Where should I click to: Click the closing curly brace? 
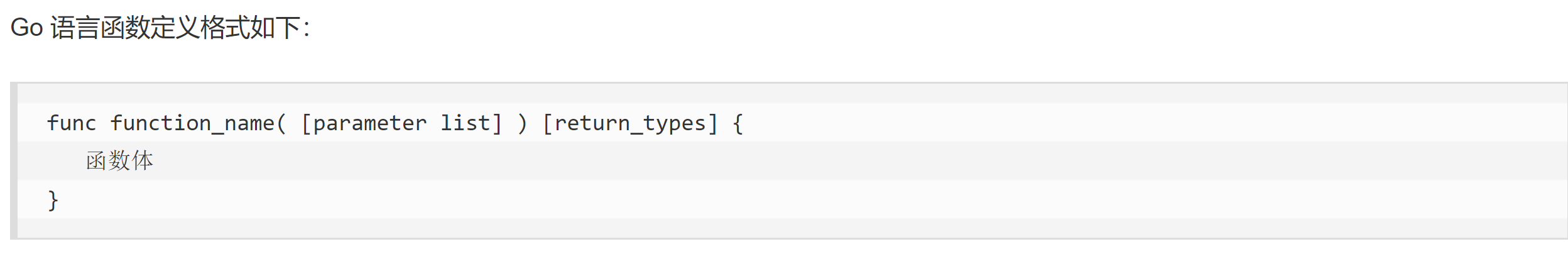click(53, 200)
